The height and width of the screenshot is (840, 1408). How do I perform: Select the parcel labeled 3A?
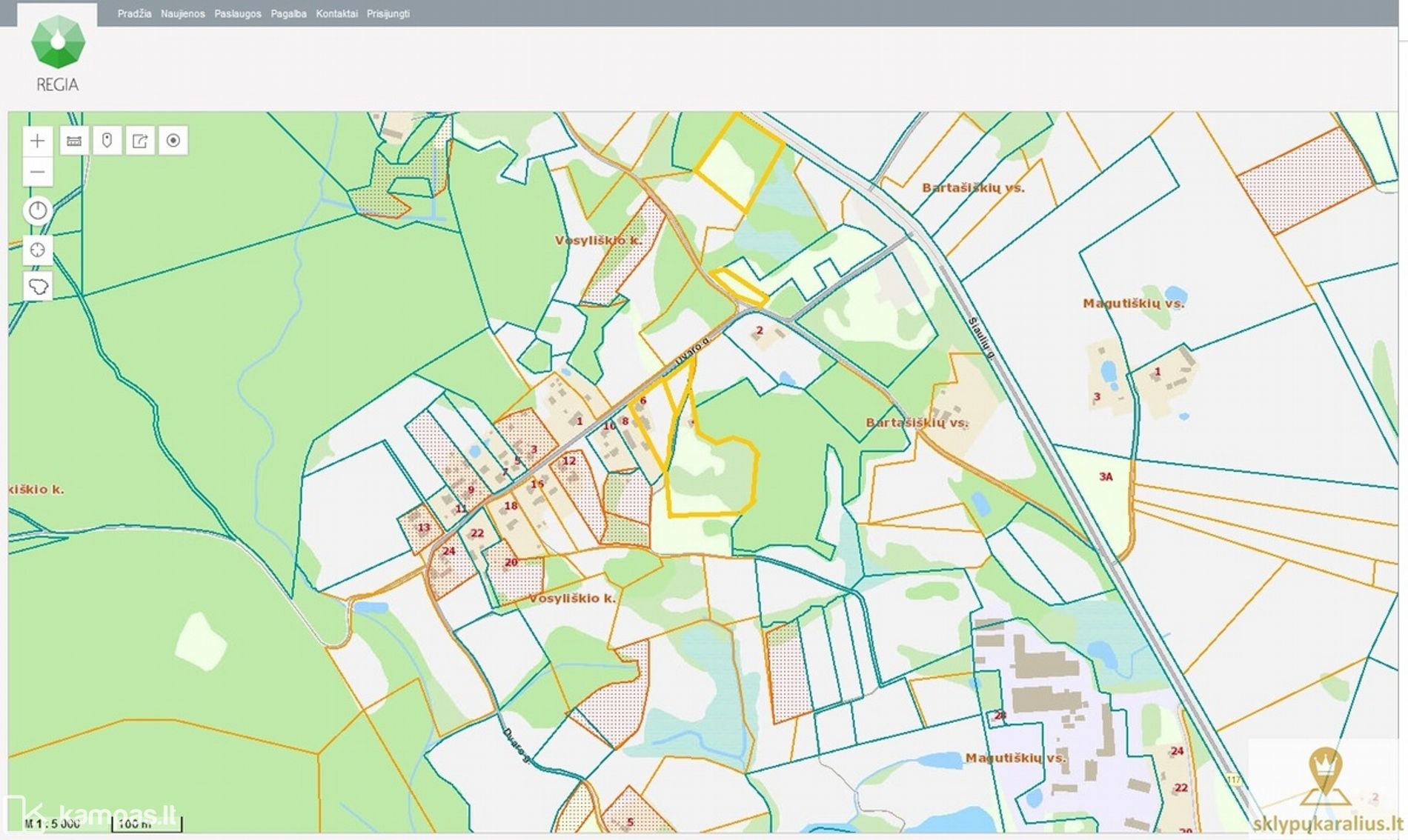(1106, 477)
